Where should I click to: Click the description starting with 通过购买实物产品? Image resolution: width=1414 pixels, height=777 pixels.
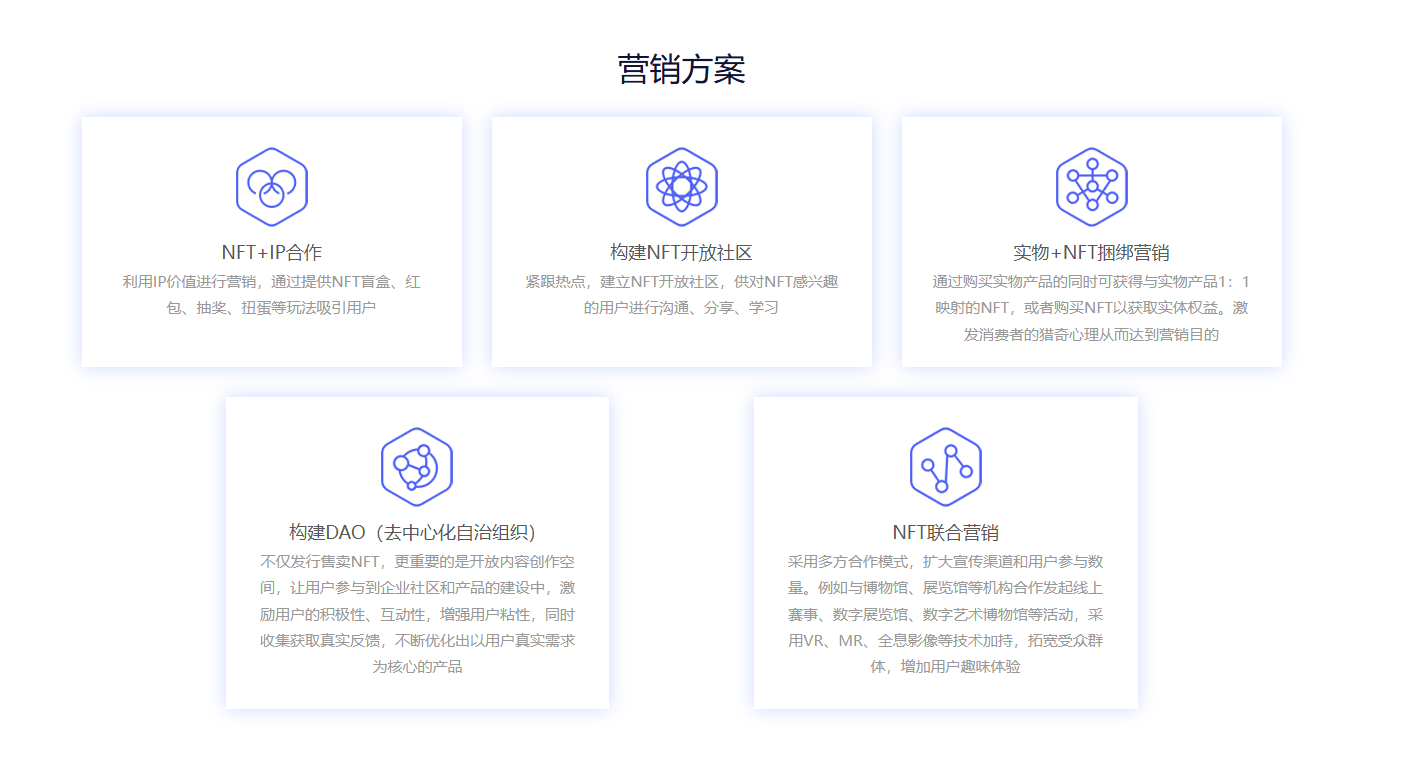pos(1091,308)
